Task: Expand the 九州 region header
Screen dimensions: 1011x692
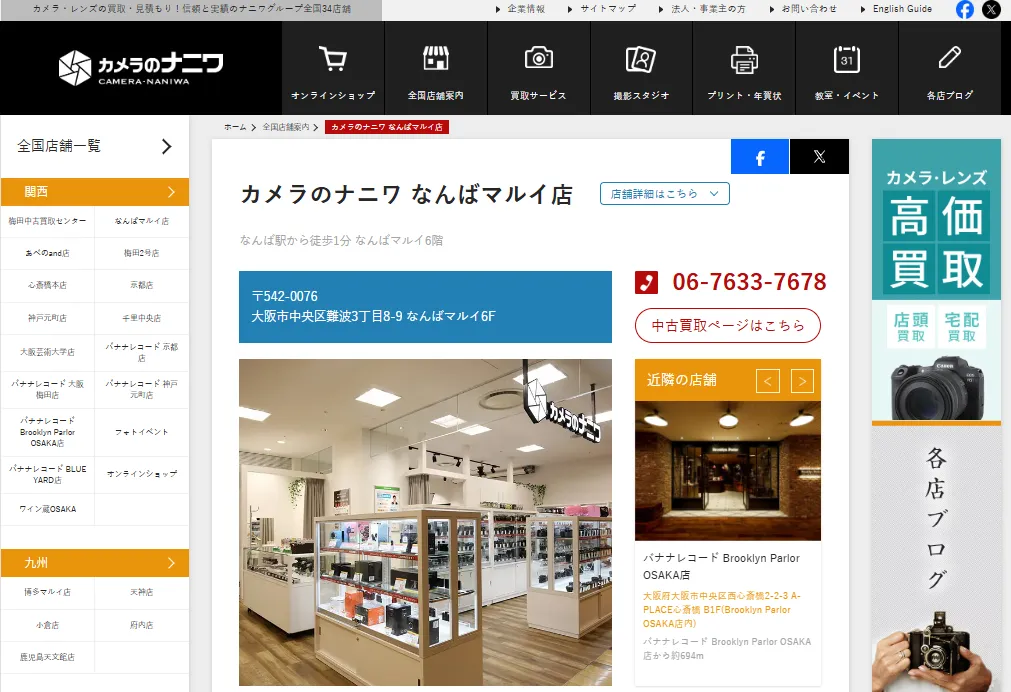Action: tap(95, 563)
